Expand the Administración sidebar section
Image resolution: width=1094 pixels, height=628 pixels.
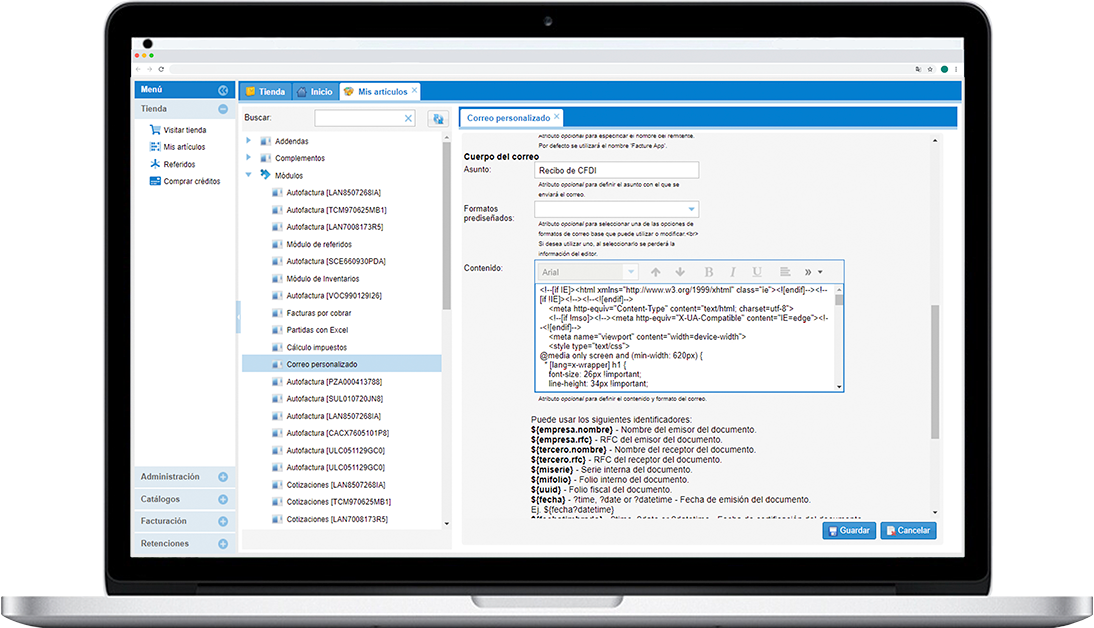(x=223, y=477)
